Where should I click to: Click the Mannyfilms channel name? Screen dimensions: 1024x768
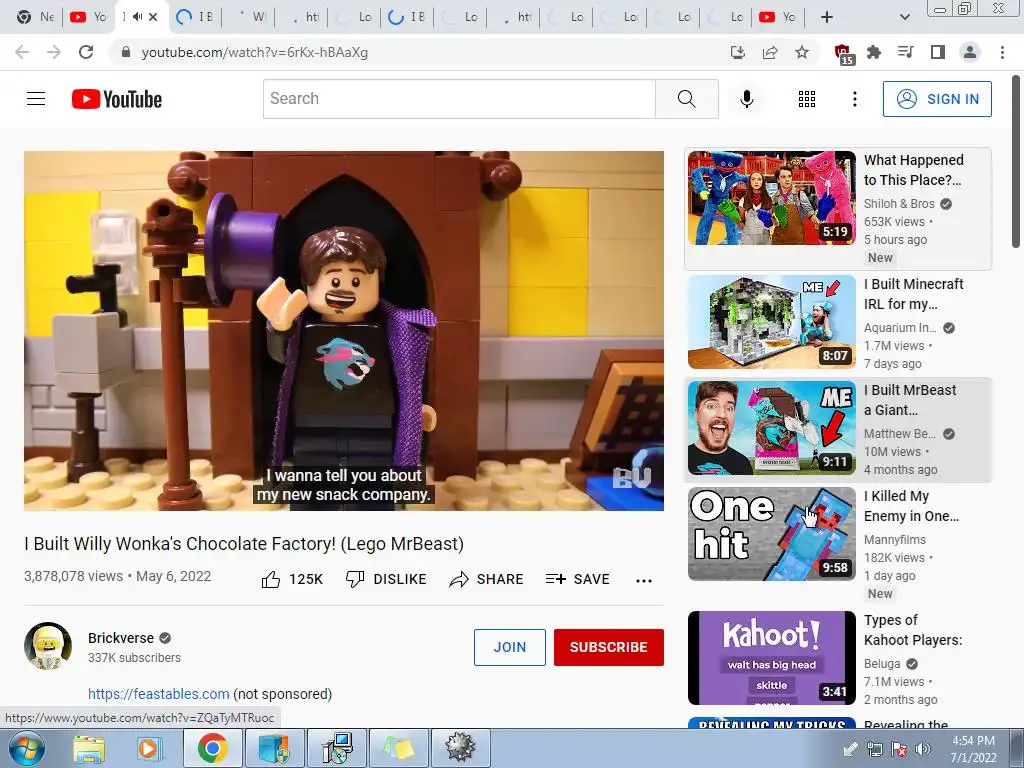coord(895,539)
